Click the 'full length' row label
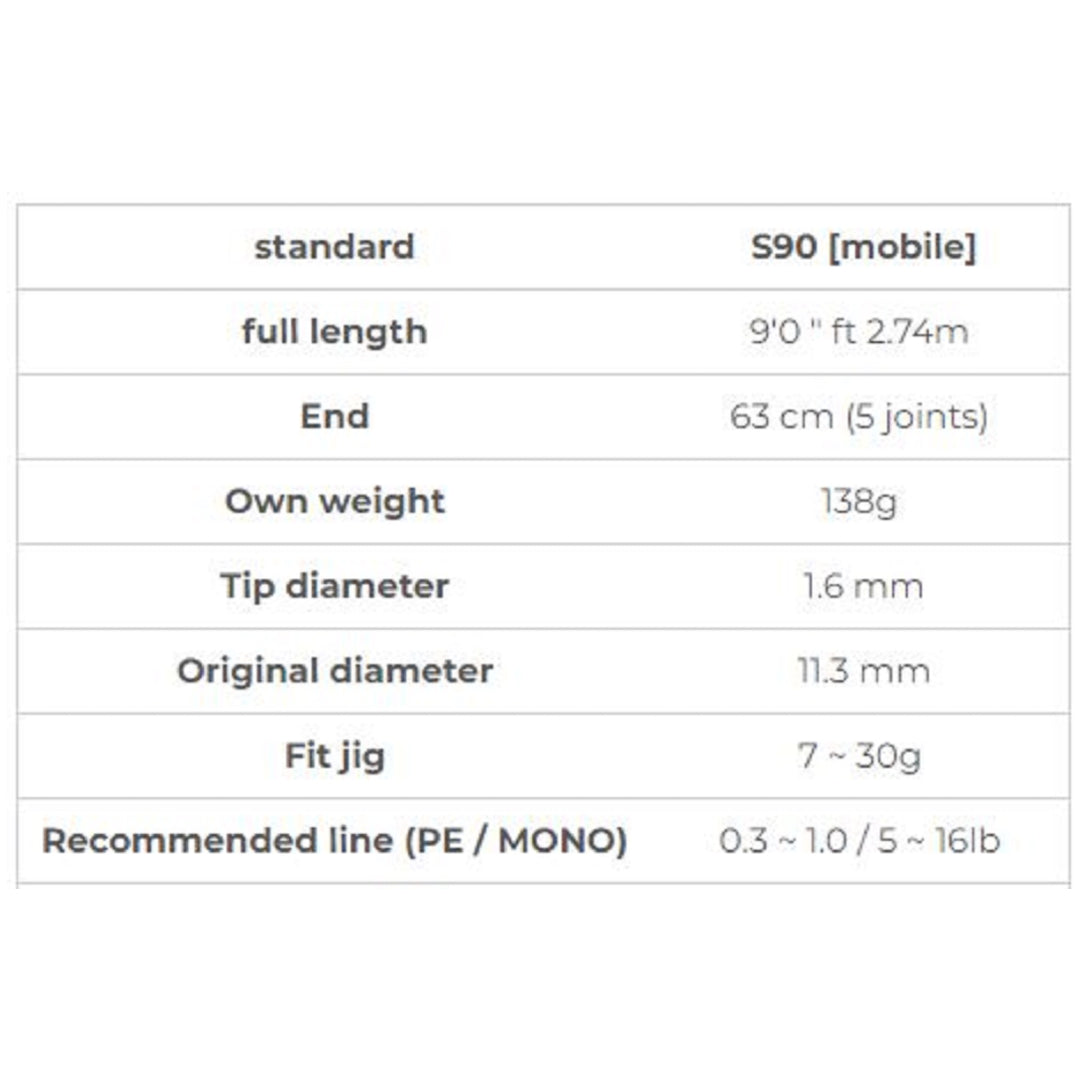Screen dimensions: 1080x1080 pyautogui.click(x=335, y=332)
